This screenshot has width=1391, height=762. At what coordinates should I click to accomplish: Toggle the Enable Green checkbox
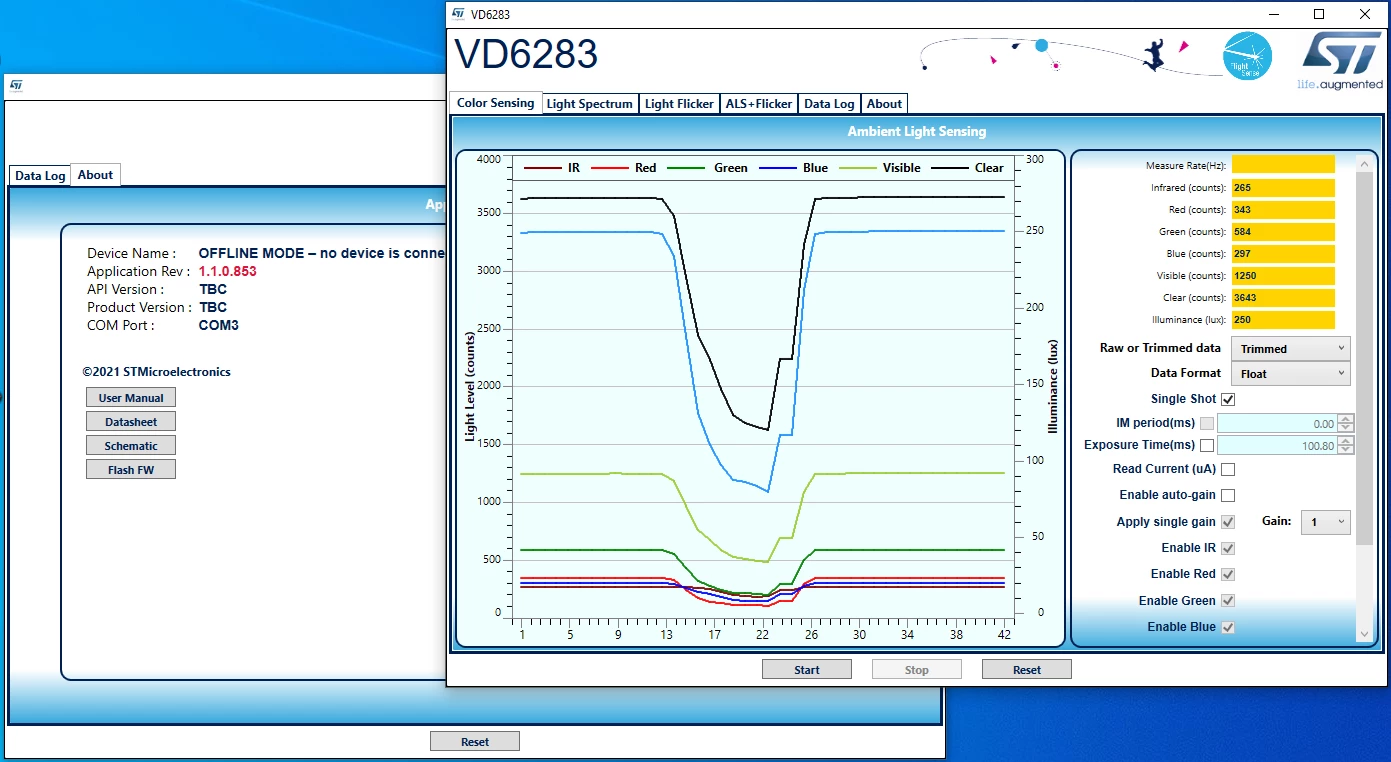click(x=1228, y=601)
